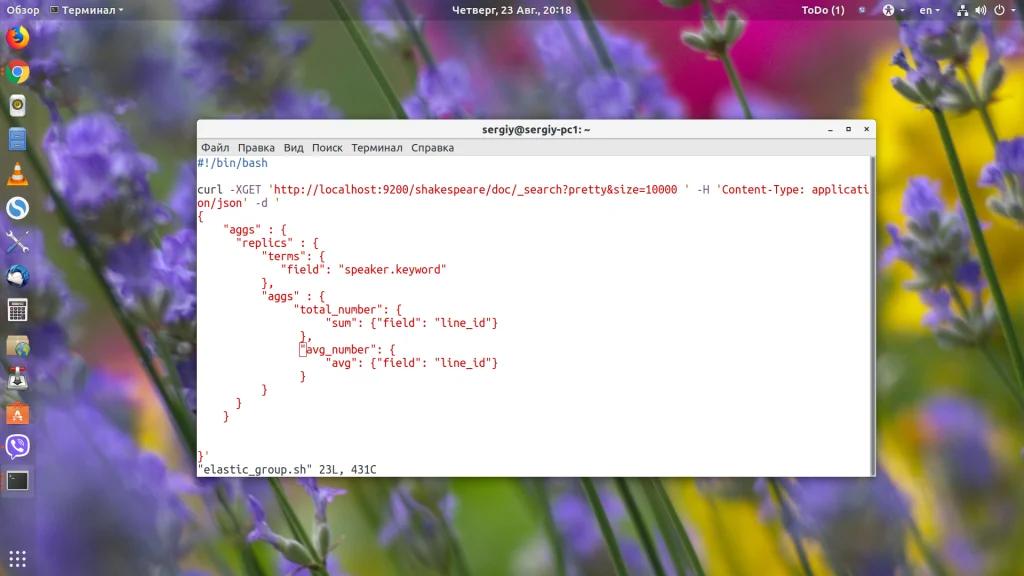Open the power menu icon
Image resolution: width=1024 pixels, height=576 pixels.
pos(999,10)
